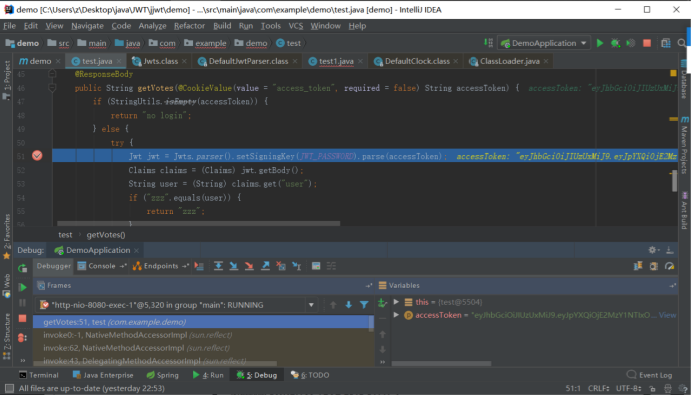The width and height of the screenshot is (691, 395).
Task: Pause program in debug sidebar
Action: [x=22, y=303]
